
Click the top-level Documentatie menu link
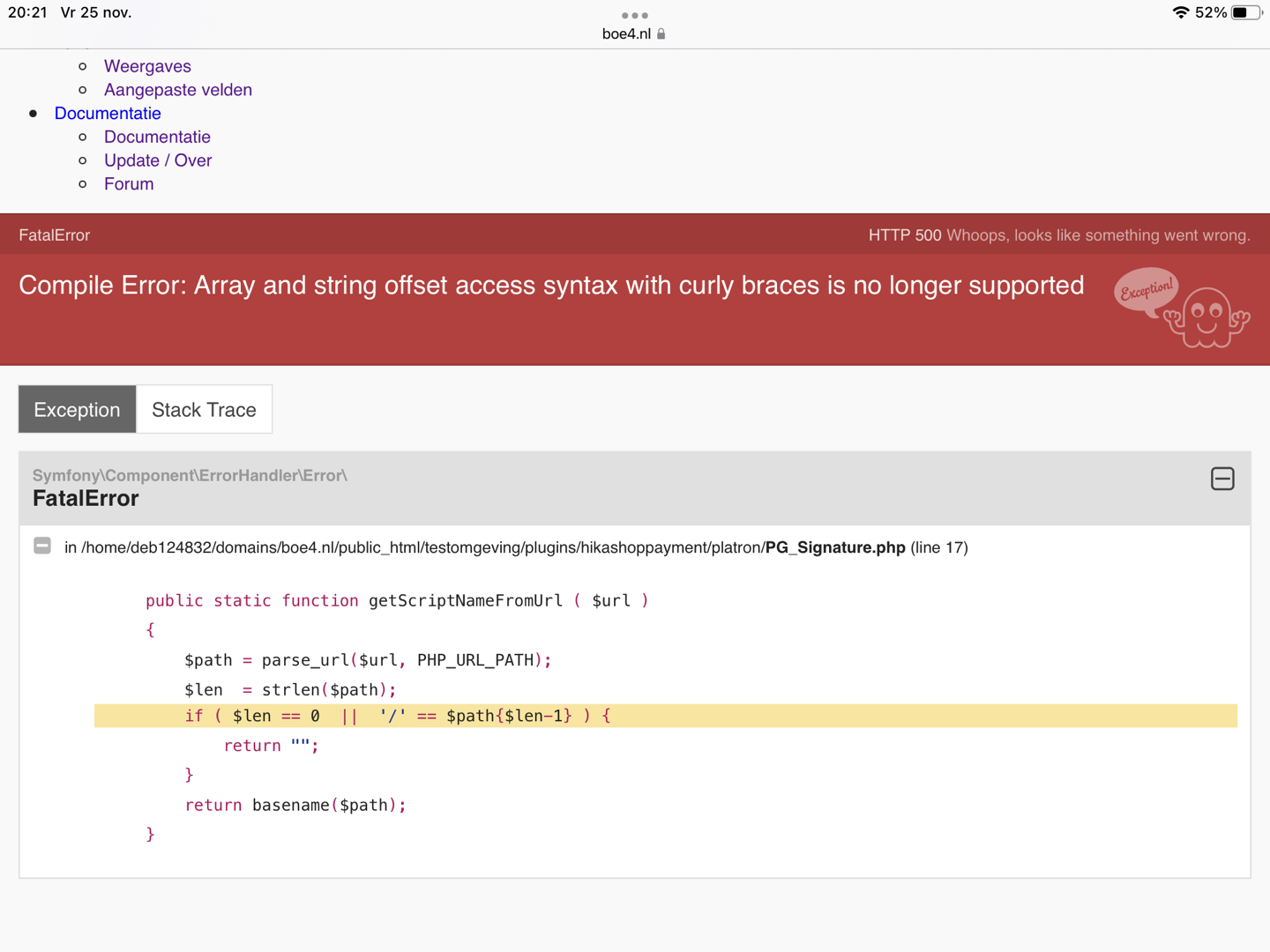pyautogui.click(x=108, y=113)
